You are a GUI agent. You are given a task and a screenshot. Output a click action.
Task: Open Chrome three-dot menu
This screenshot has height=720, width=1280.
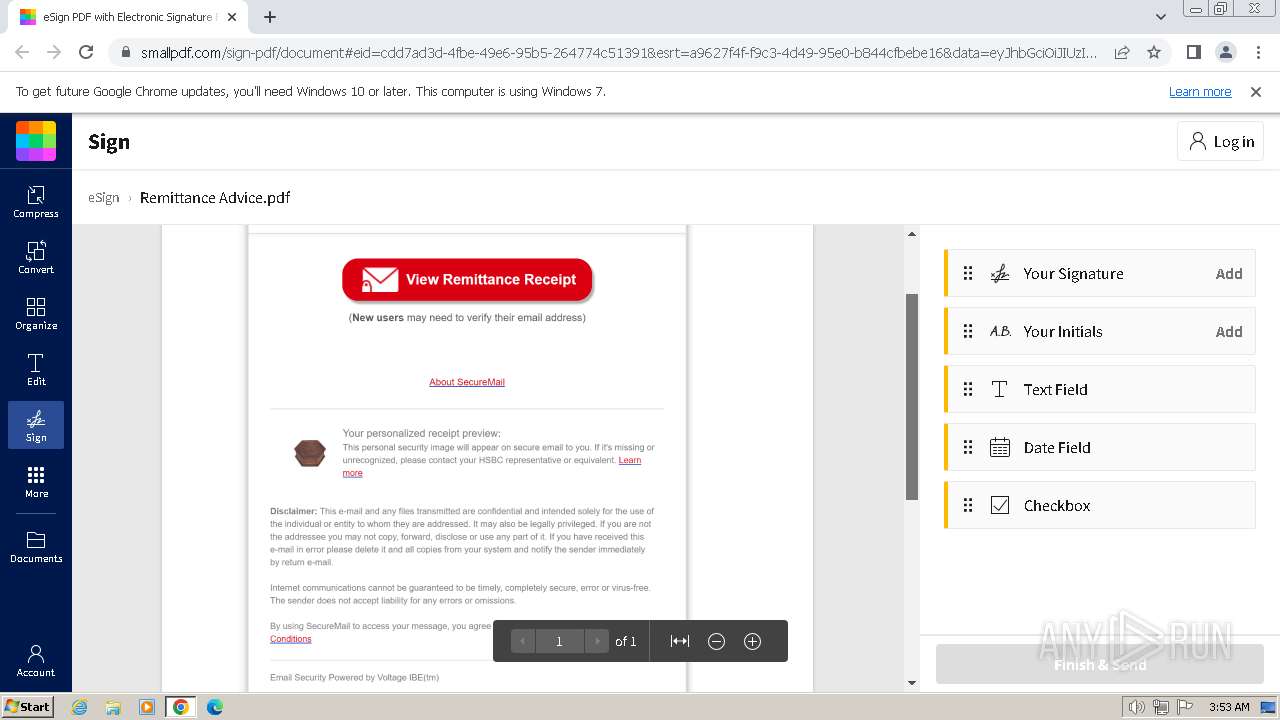pos(1258,53)
